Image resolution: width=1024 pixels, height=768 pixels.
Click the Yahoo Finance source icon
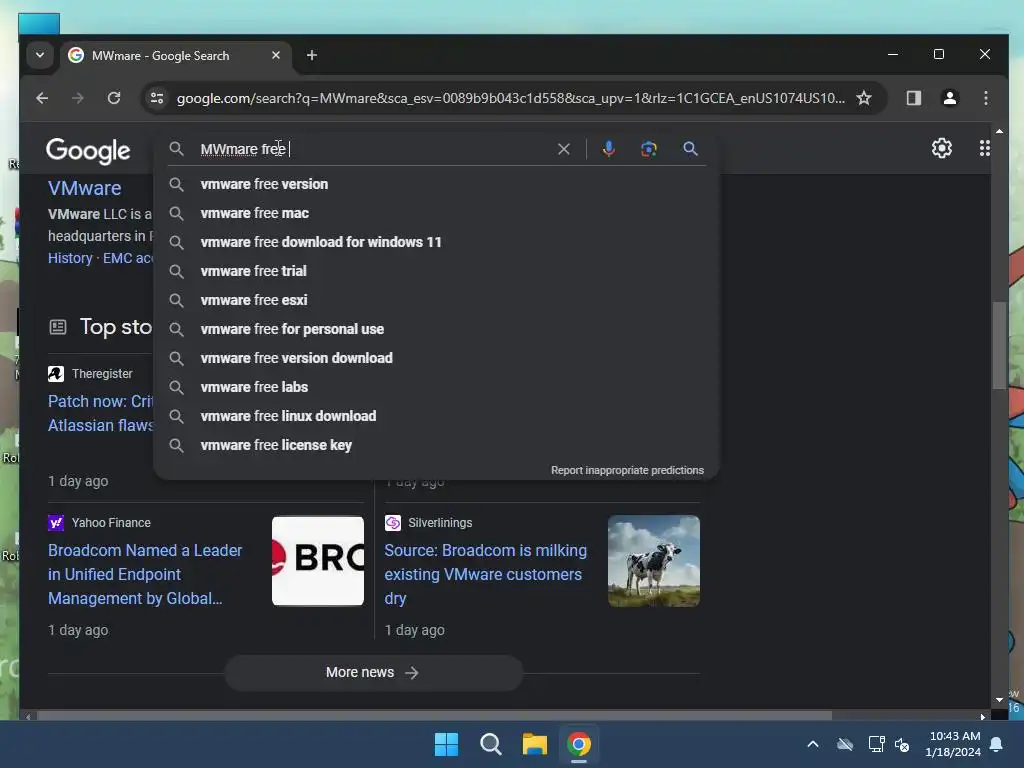pos(56,522)
